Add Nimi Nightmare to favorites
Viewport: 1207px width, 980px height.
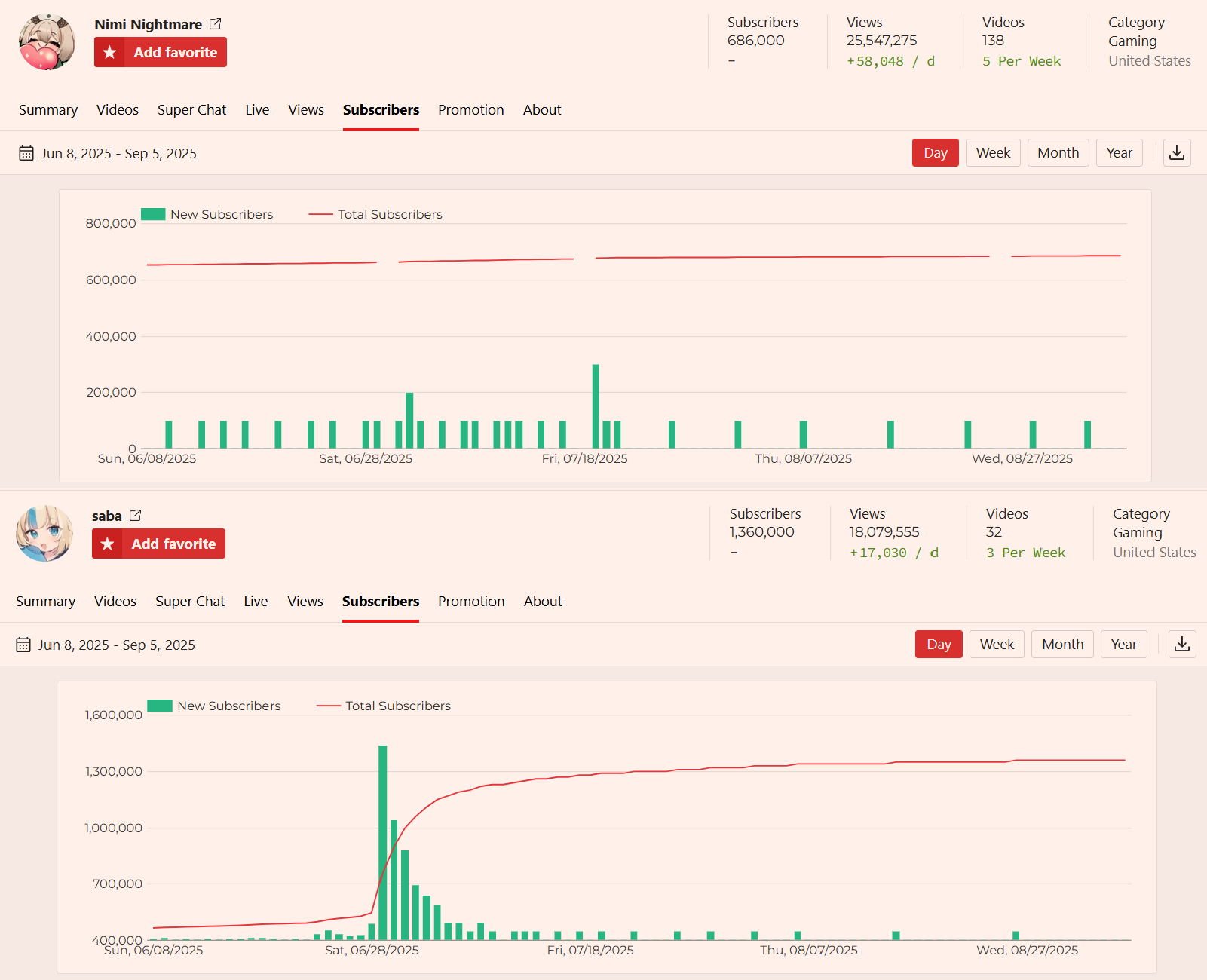[x=161, y=52]
